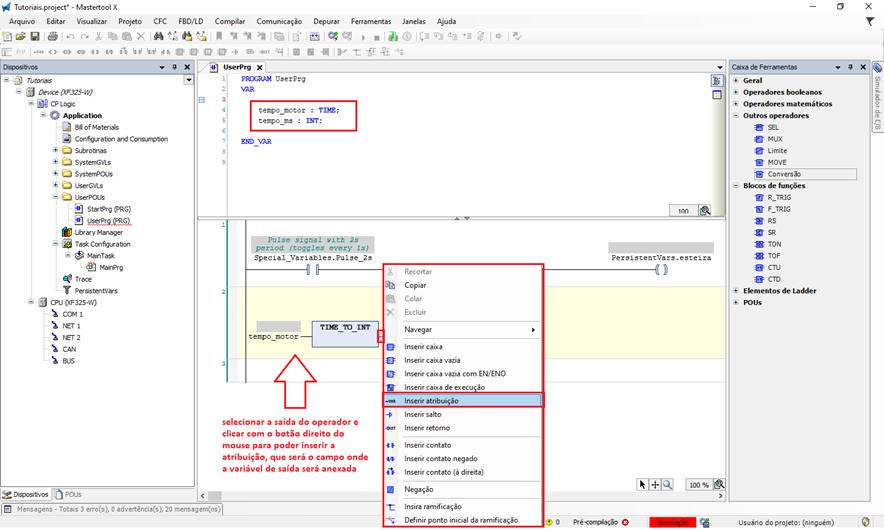Switch declaration editor to tabular view

(x=717, y=95)
